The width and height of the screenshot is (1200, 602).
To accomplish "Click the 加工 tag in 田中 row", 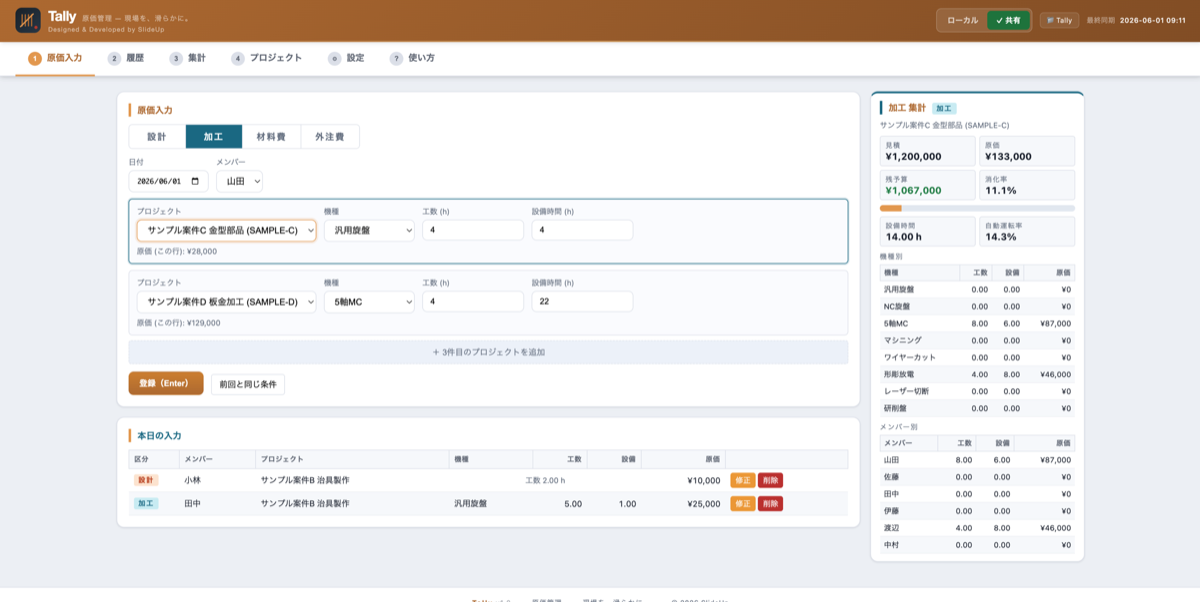I will pyautogui.click(x=146, y=504).
